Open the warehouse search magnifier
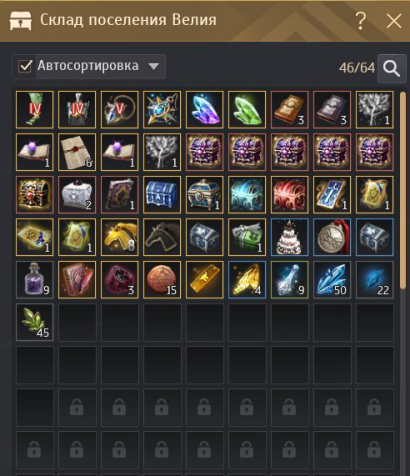The height and width of the screenshot is (476, 410). coord(391,68)
